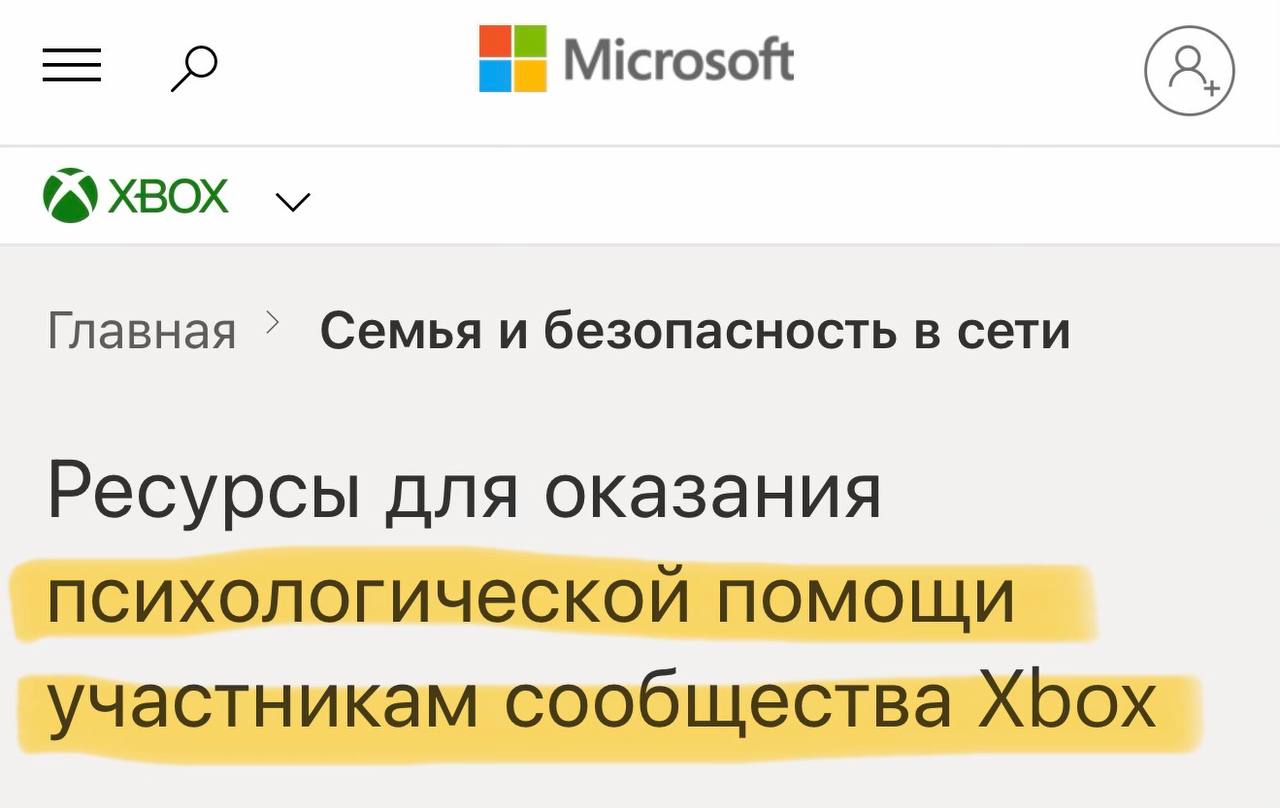The image size is (1280, 808).
Task: Click the Microsoft wordmark text
Action: [x=679, y=59]
